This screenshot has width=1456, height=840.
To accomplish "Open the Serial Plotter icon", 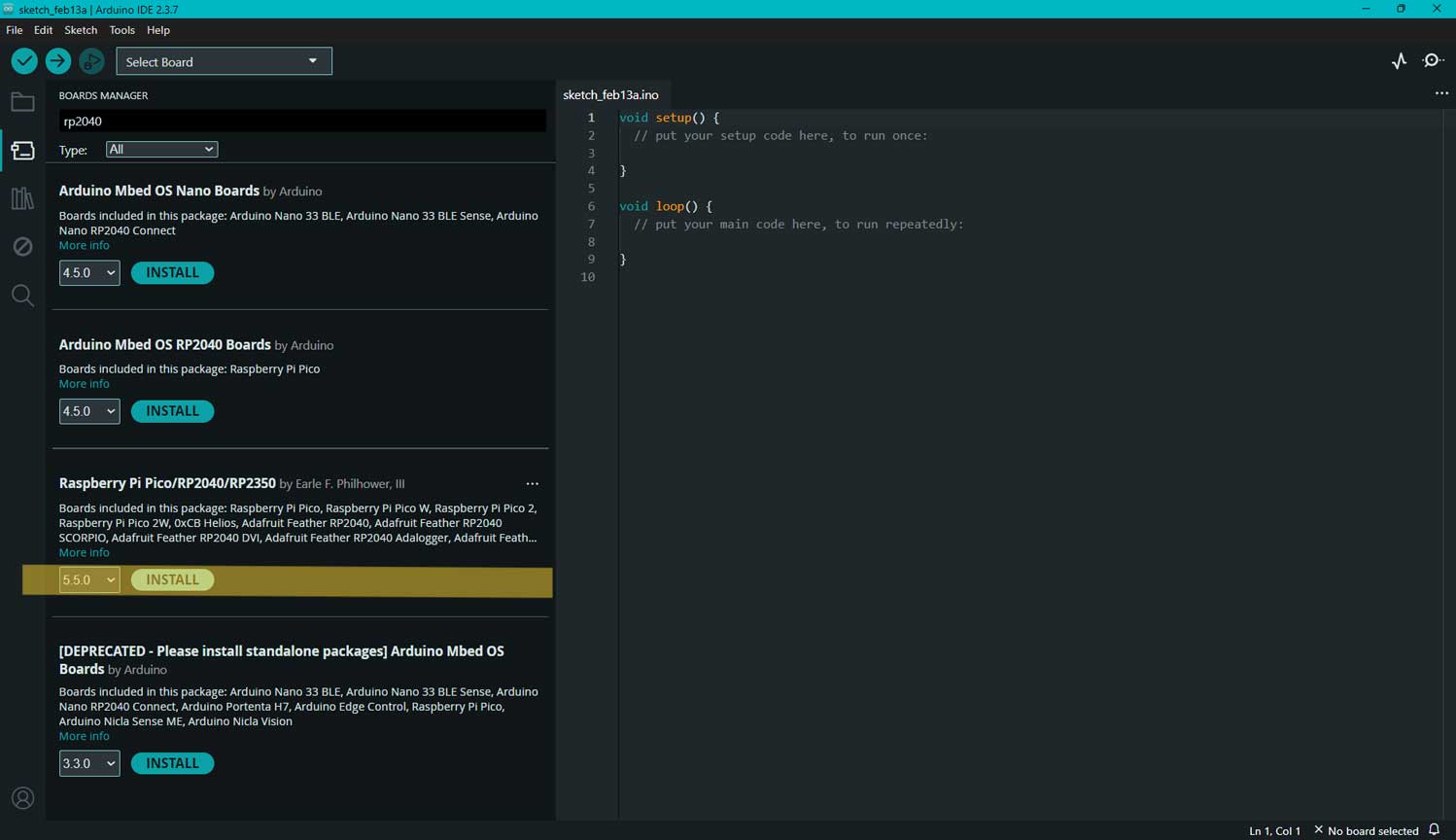I will 1399,61.
